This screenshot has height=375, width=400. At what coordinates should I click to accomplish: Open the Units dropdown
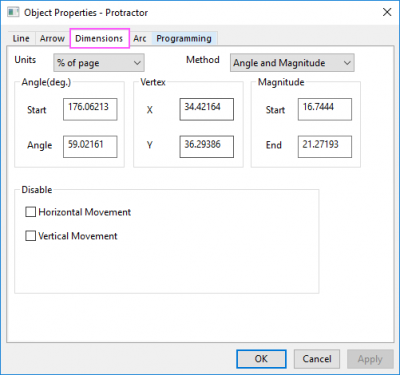pyautogui.click(x=99, y=63)
